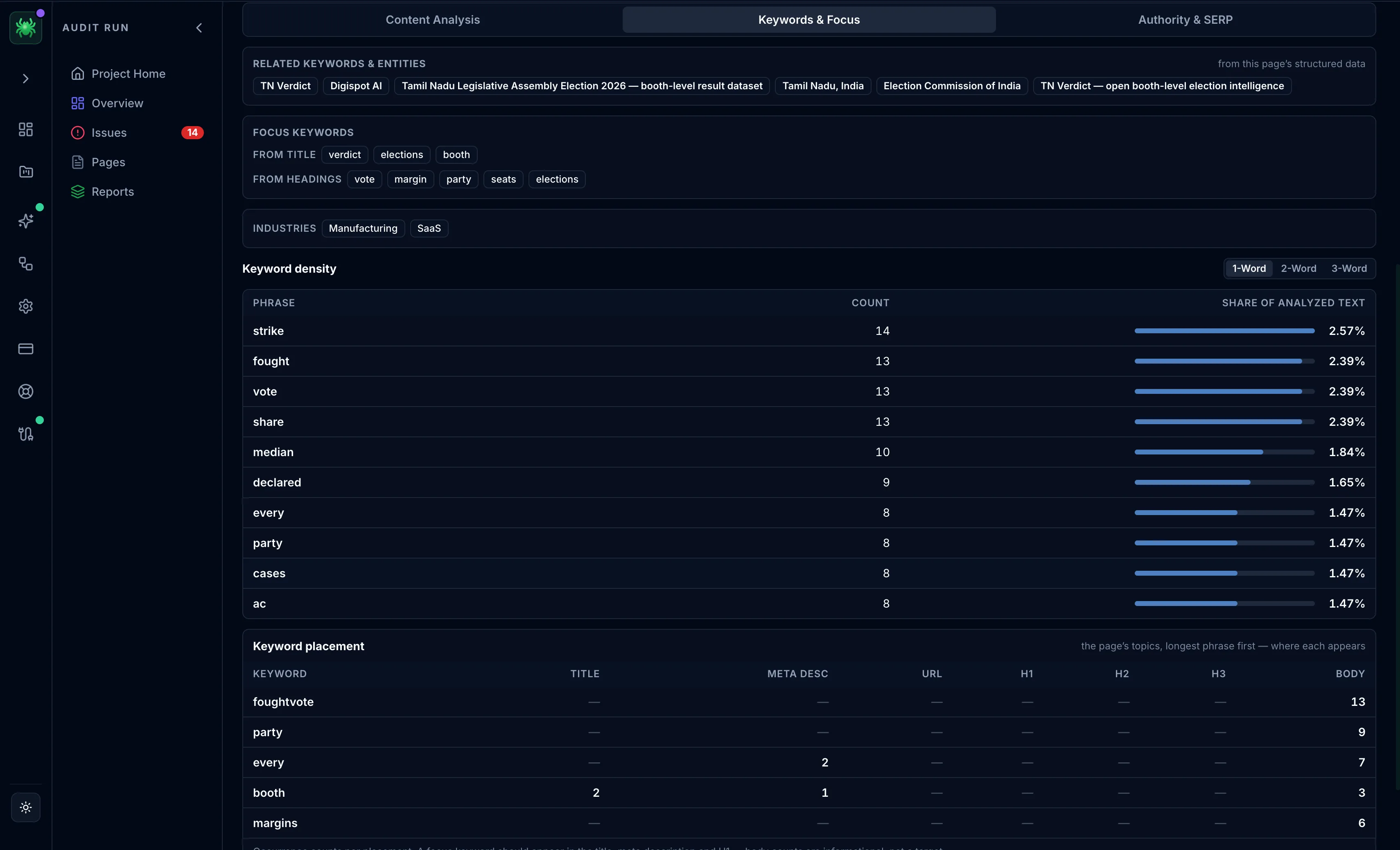This screenshot has height=850, width=1400.
Task: Click the strike share bar
Action: pyautogui.click(x=1224, y=331)
